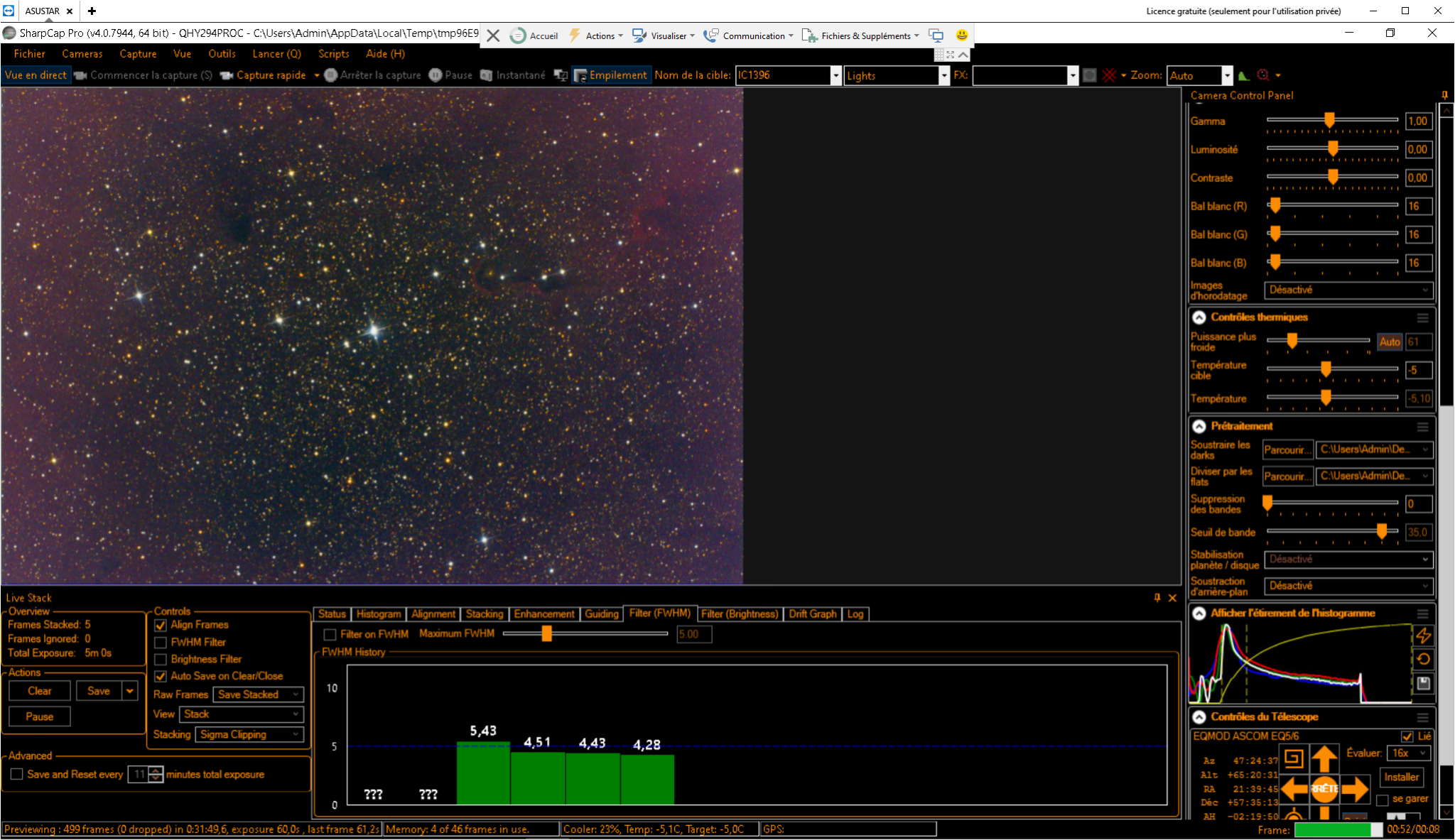1455x840 pixels.
Task: Switch to the Histogram tab
Action: [379, 614]
